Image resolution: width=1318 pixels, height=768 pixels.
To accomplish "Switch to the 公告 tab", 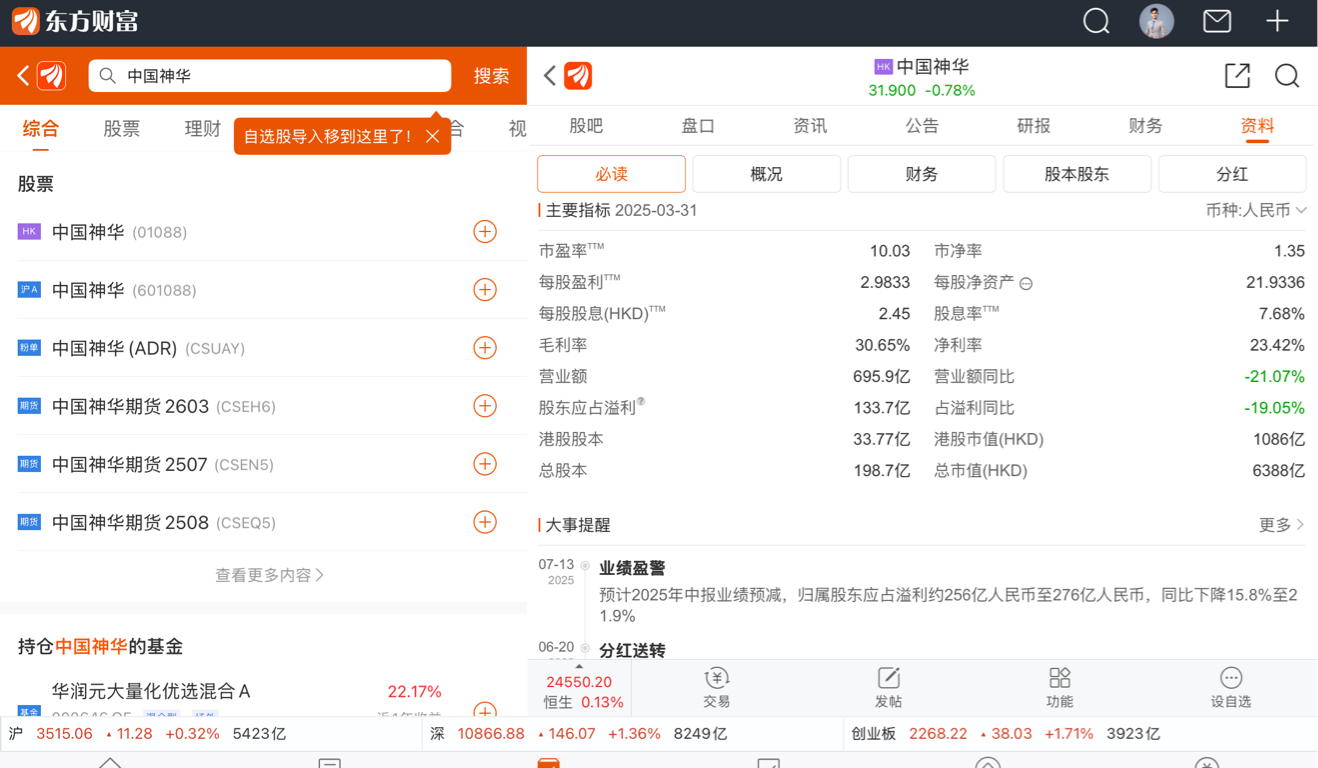I will (x=922, y=126).
